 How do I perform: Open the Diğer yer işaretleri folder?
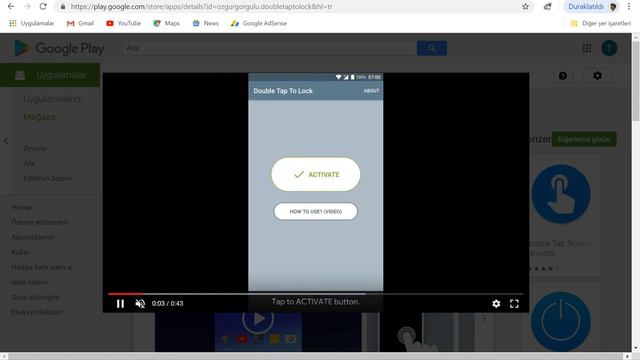coord(600,23)
